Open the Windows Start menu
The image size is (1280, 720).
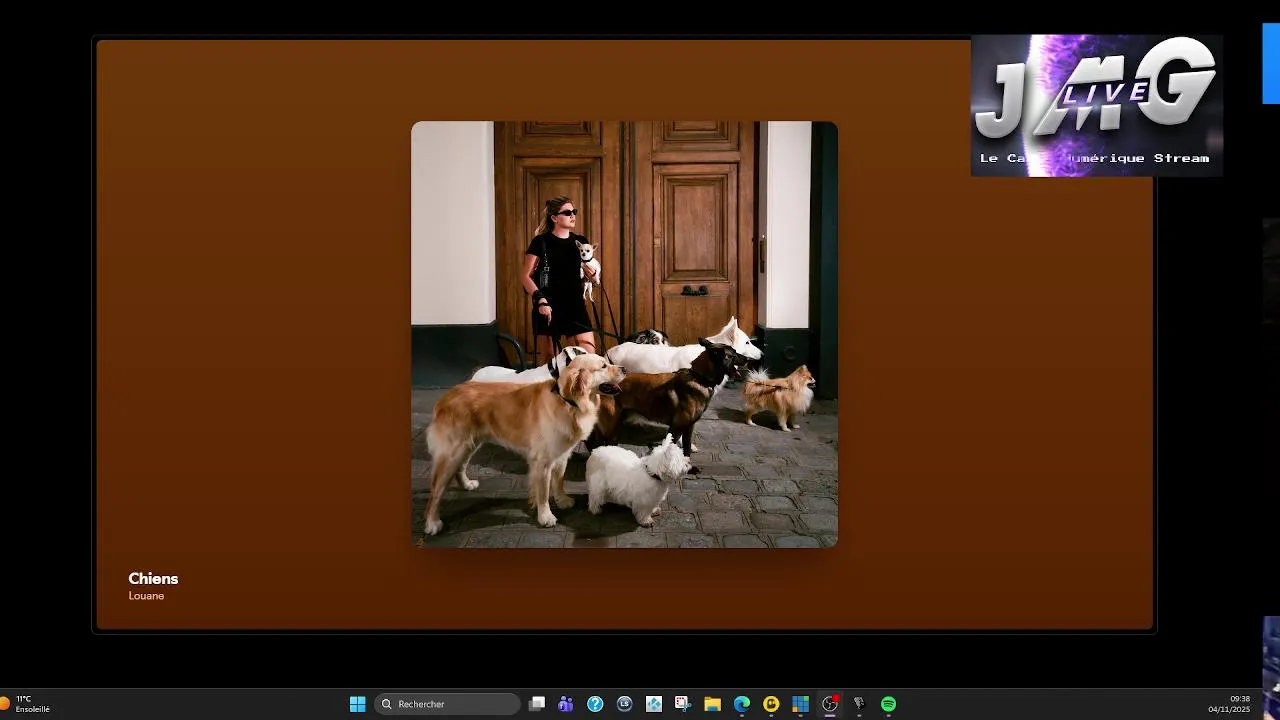pos(357,704)
